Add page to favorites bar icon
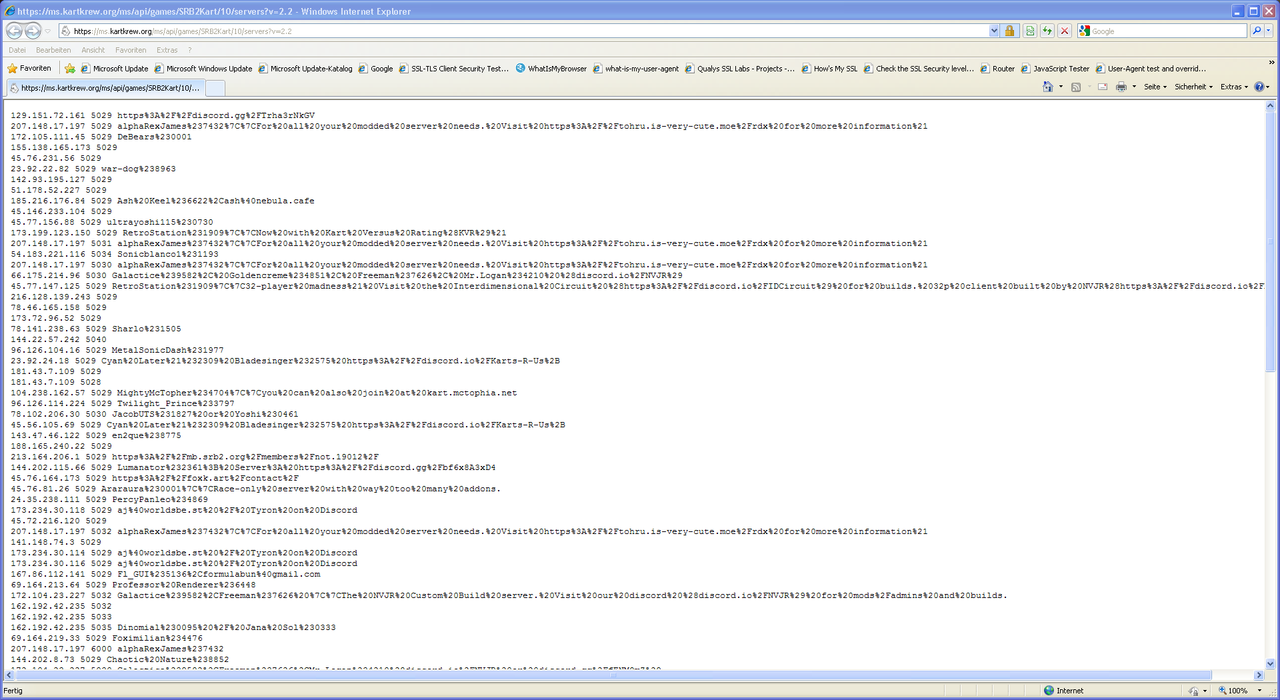1280x700 pixels. [x=70, y=69]
